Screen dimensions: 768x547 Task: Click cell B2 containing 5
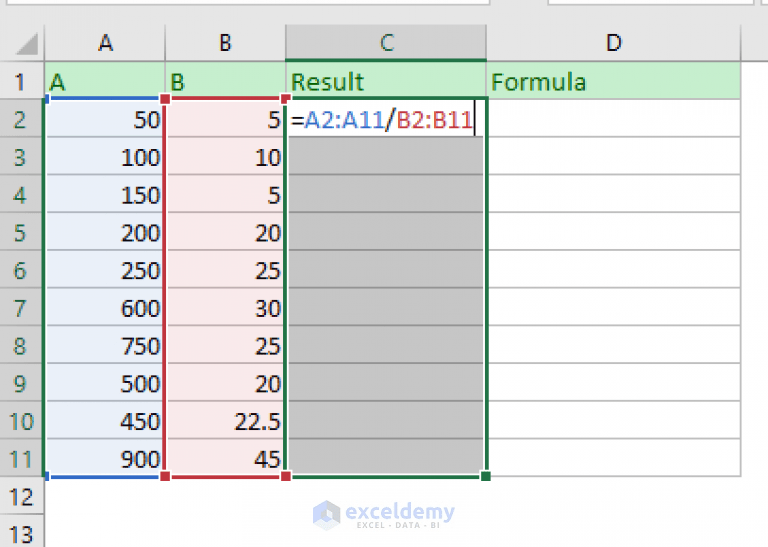coord(225,119)
